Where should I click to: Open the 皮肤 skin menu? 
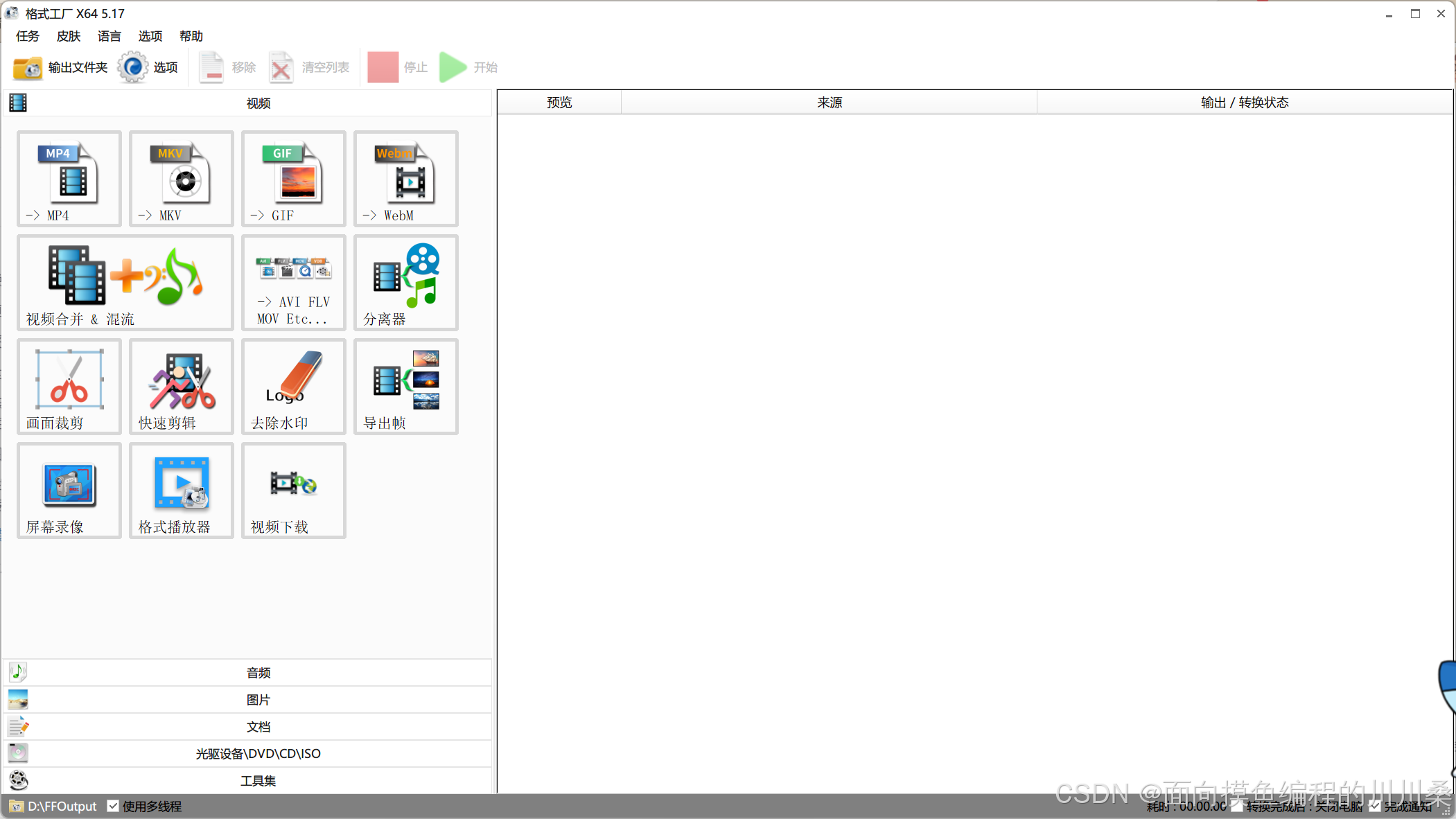tap(69, 36)
